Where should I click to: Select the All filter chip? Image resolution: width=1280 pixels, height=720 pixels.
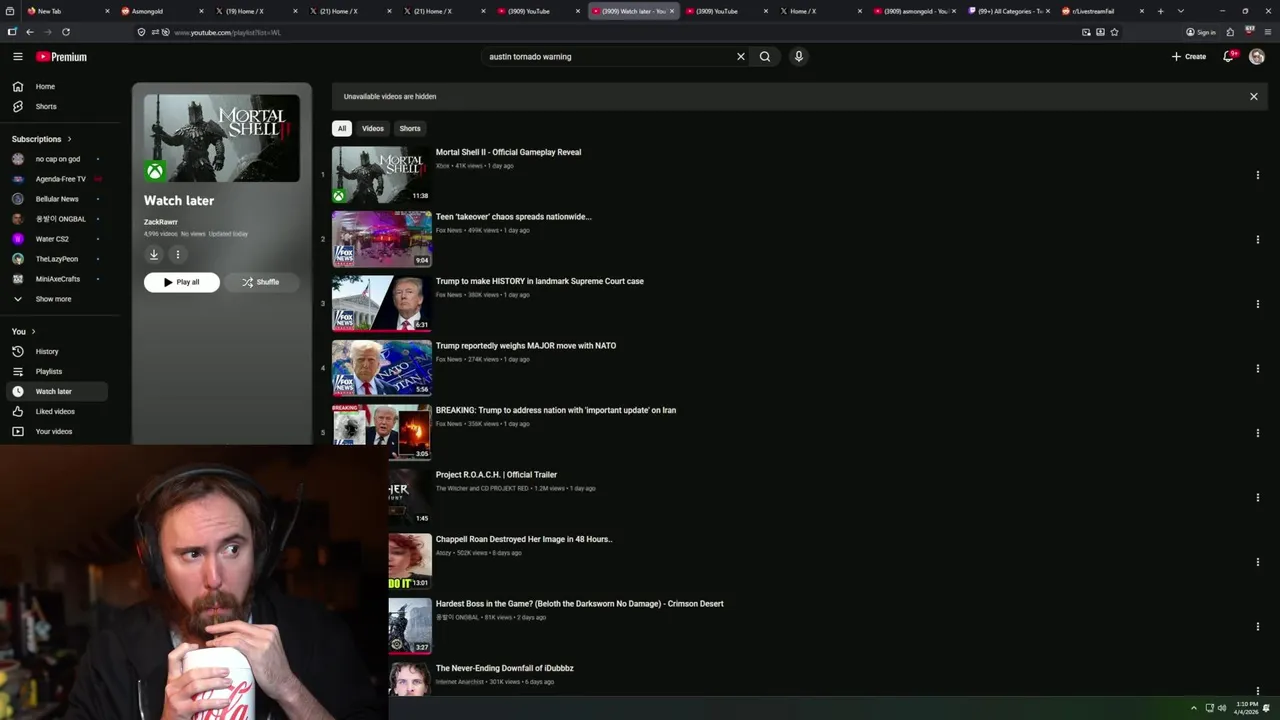point(342,129)
